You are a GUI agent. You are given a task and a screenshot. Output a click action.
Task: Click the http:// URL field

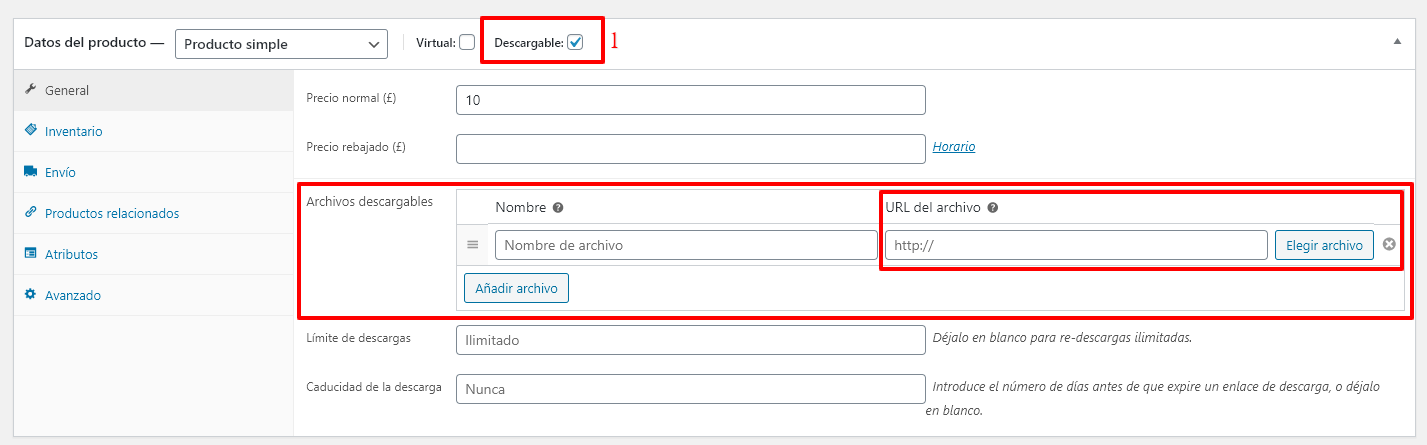tap(1076, 245)
